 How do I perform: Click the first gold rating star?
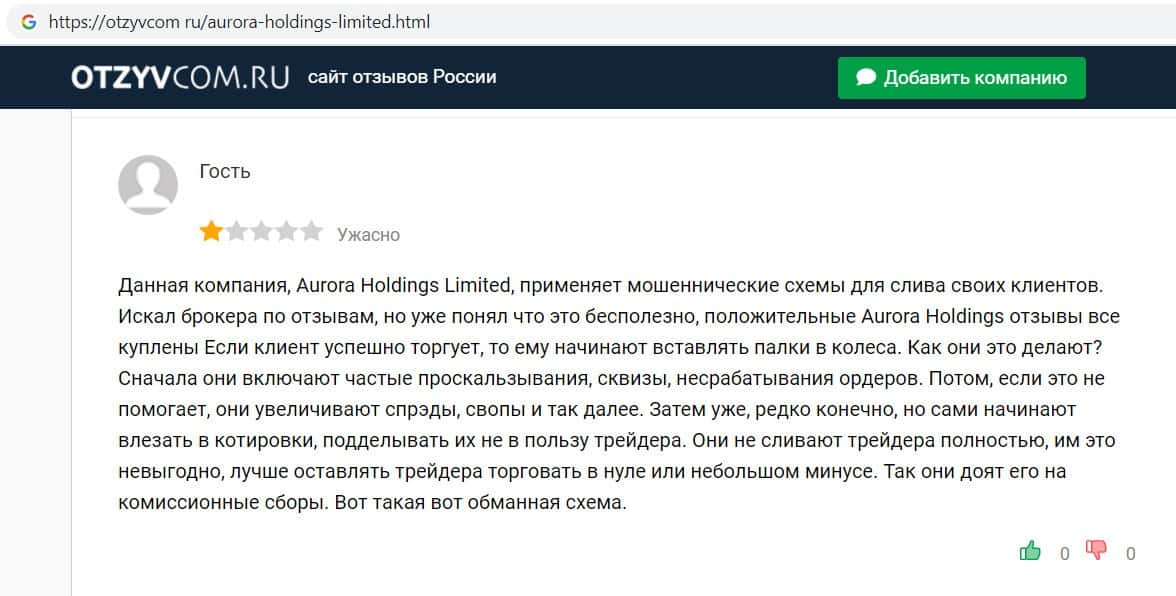[211, 233]
